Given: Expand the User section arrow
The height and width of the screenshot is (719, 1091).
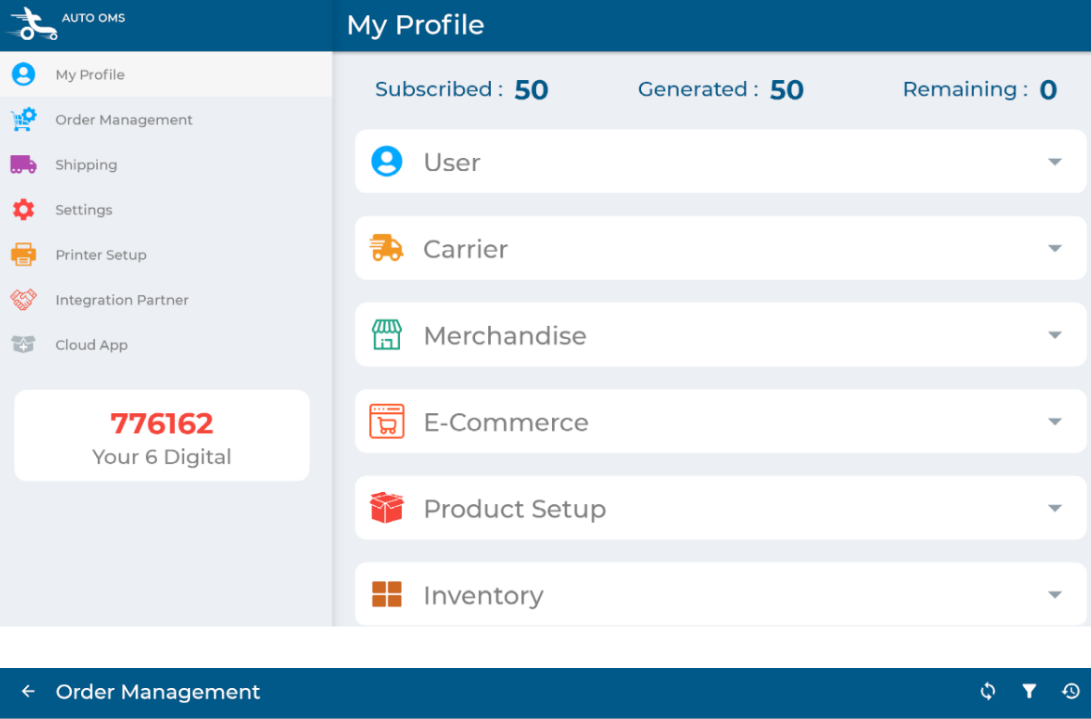Looking at the screenshot, I should coord(1055,161).
